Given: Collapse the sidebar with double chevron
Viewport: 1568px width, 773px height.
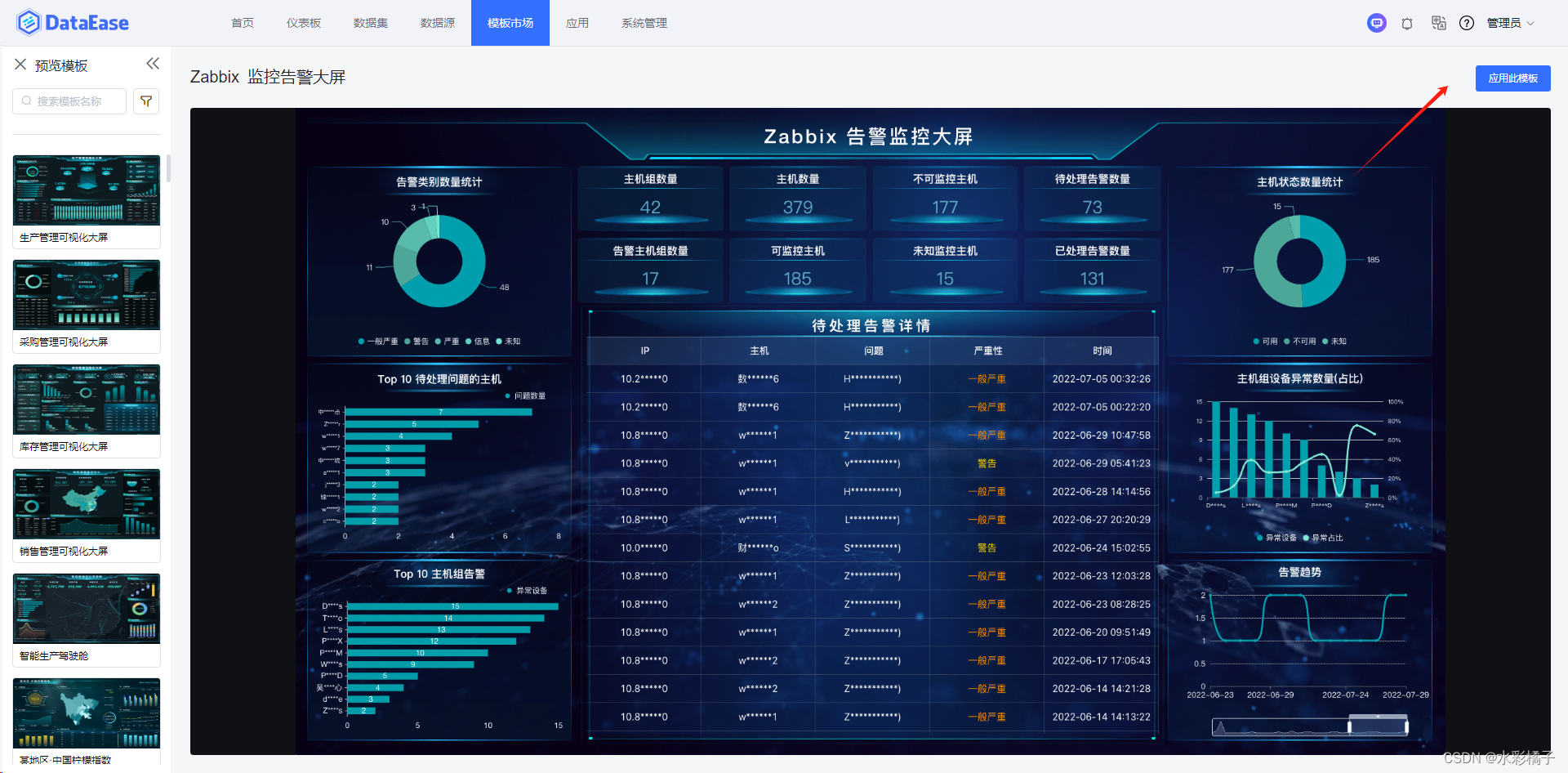Looking at the screenshot, I should click(153, 64).
